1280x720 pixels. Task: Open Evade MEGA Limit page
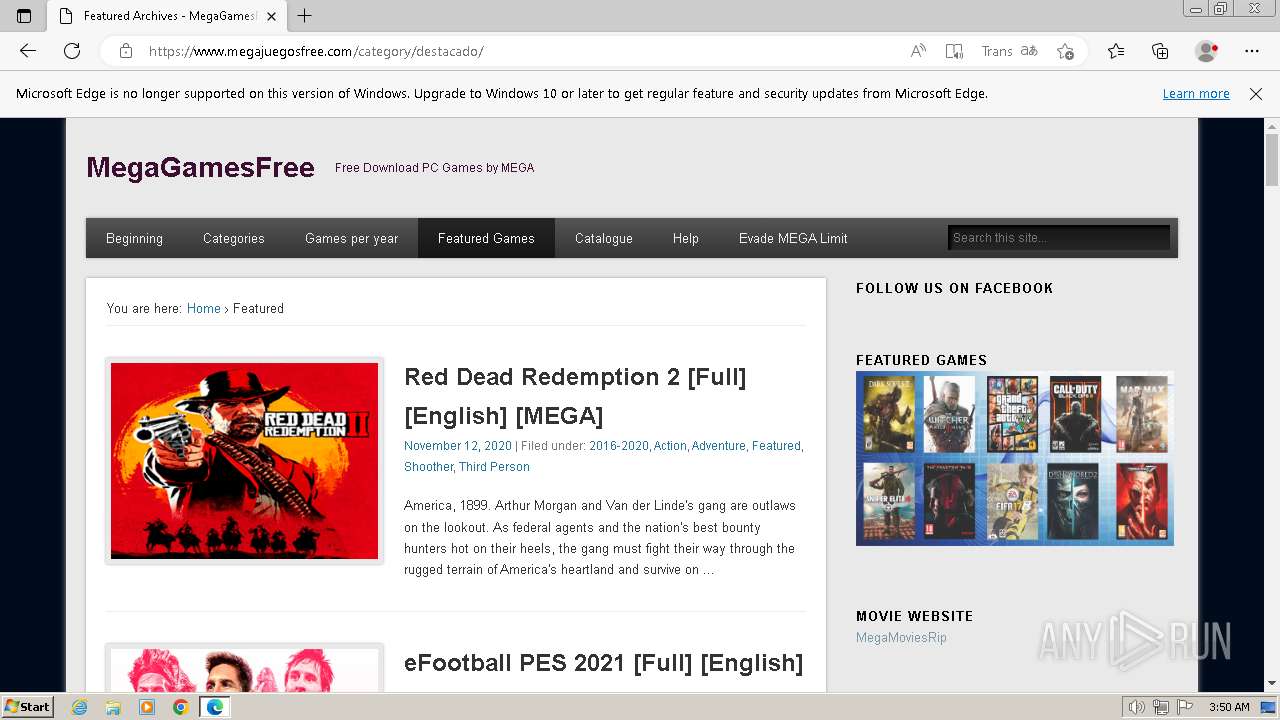click(x=793, y=238)
